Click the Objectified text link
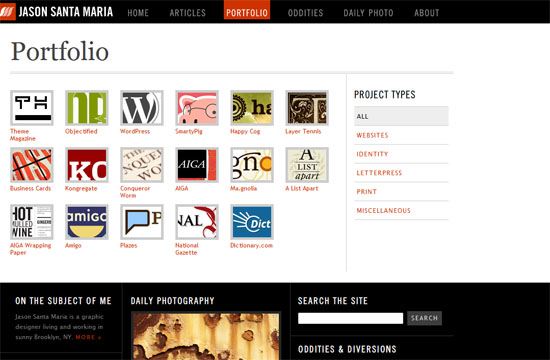The height and width of the screenshot is (360, 550). 81,131
